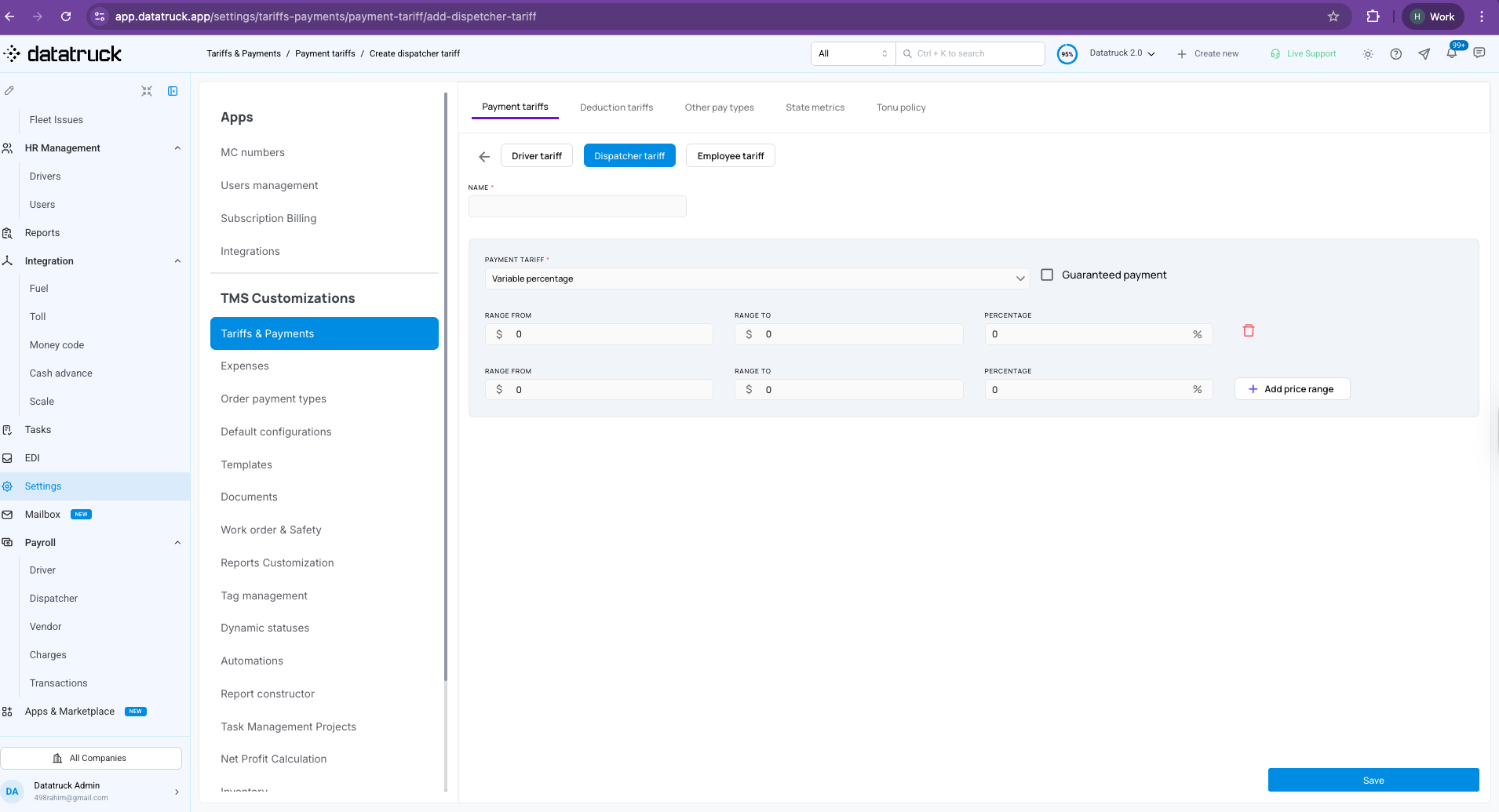Select the Employee tariff button

tap(731, 156)
